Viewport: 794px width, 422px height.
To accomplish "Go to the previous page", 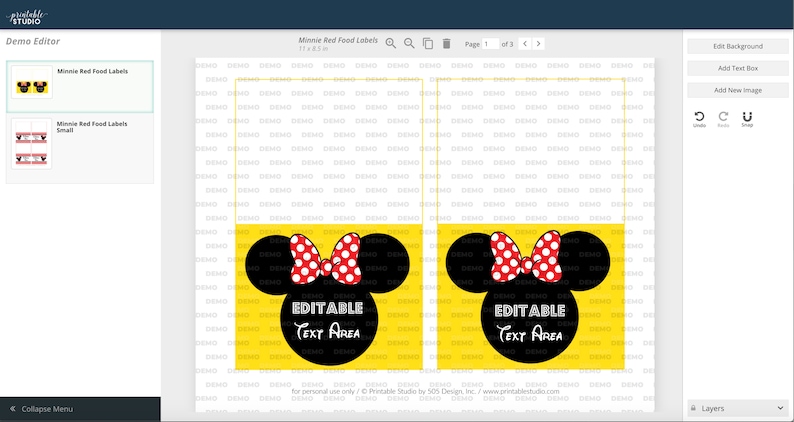I will (525, 44).
